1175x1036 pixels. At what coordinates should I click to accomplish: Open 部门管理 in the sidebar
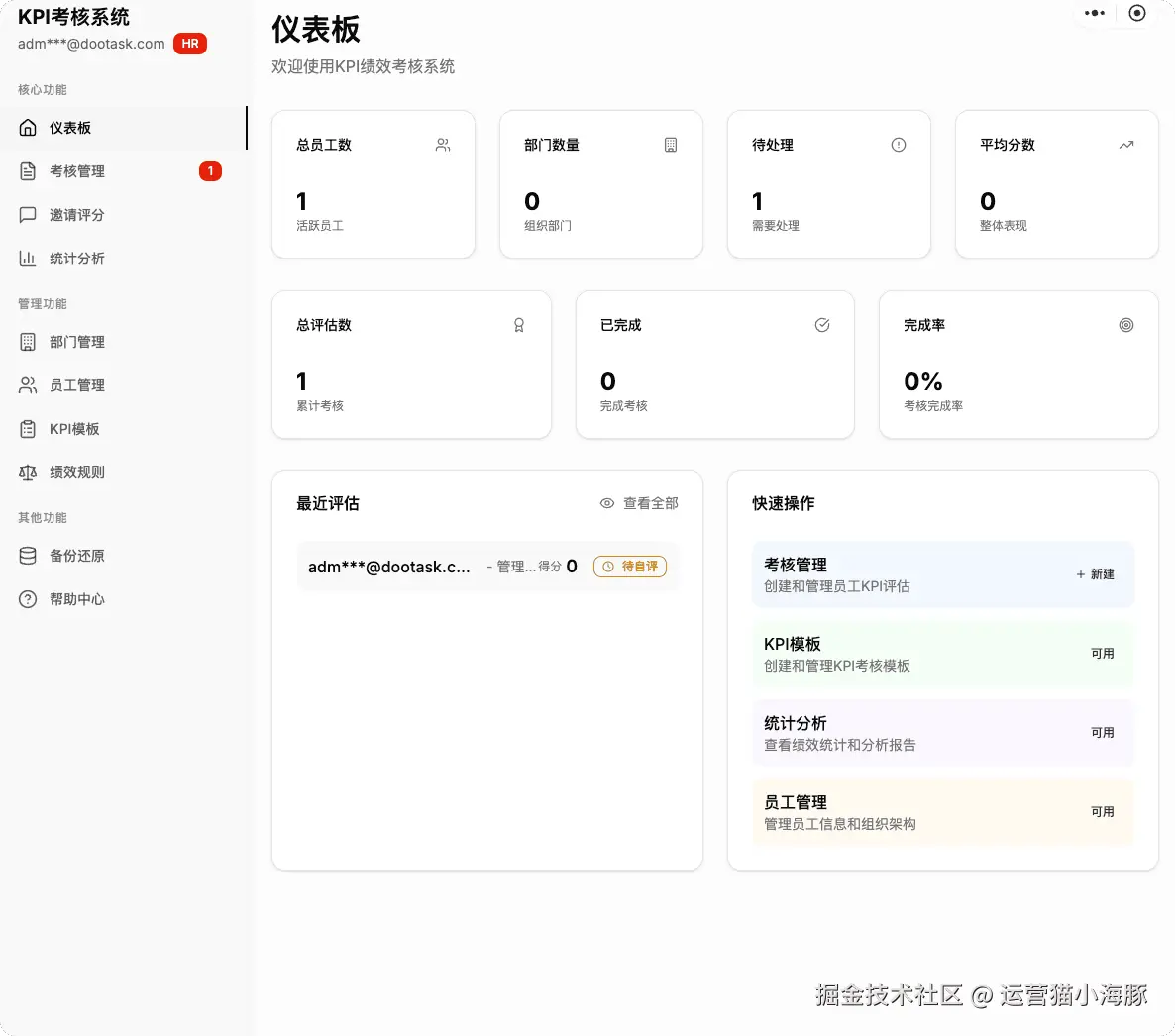tap(123, 342)
